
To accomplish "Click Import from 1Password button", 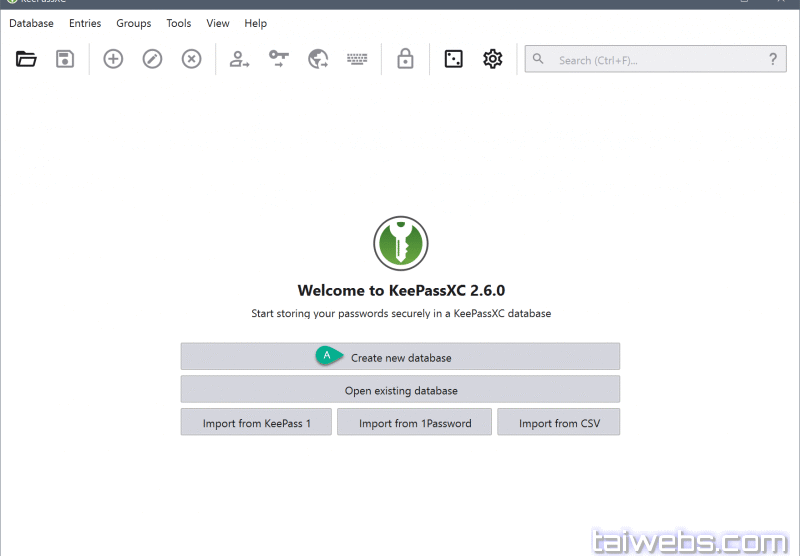I will click(414, 422).
